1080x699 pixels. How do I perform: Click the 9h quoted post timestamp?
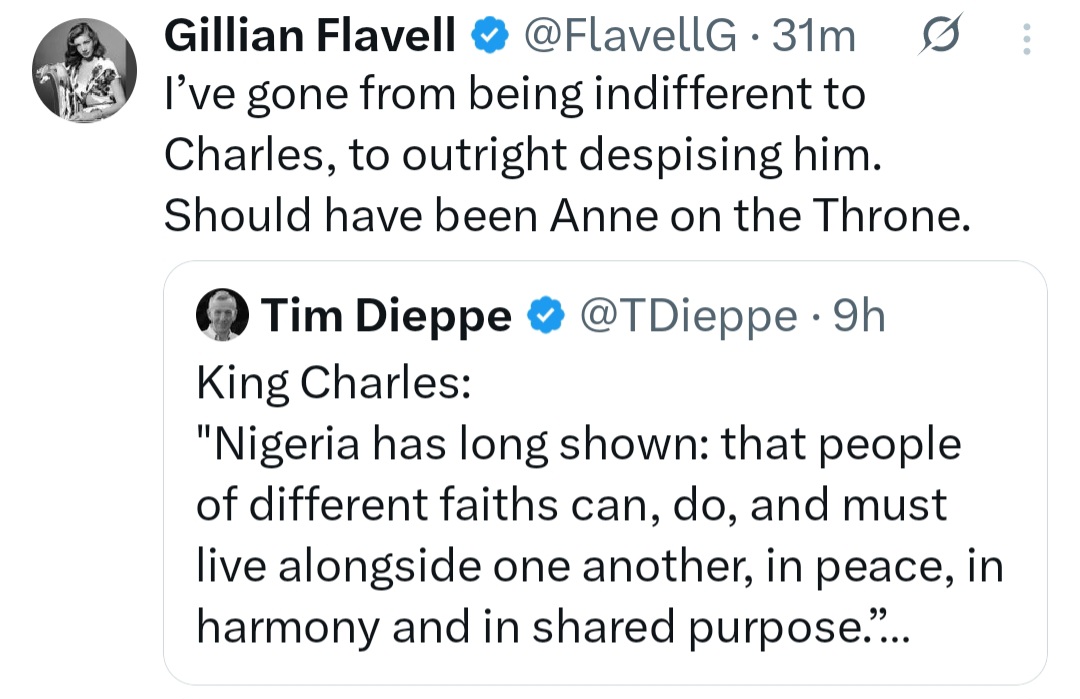click(858, 316)
